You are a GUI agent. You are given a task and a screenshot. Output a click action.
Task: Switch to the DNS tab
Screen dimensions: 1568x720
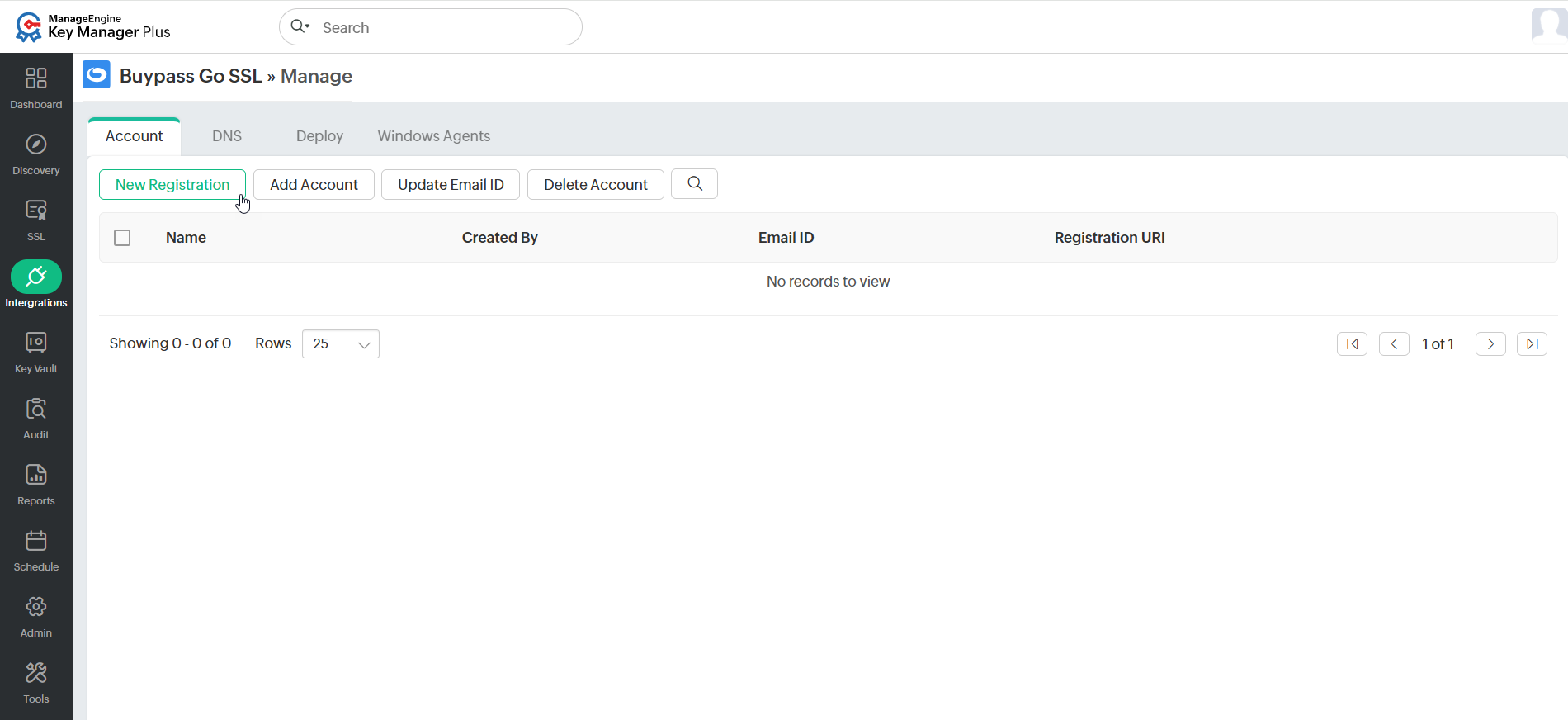point(227,136)
